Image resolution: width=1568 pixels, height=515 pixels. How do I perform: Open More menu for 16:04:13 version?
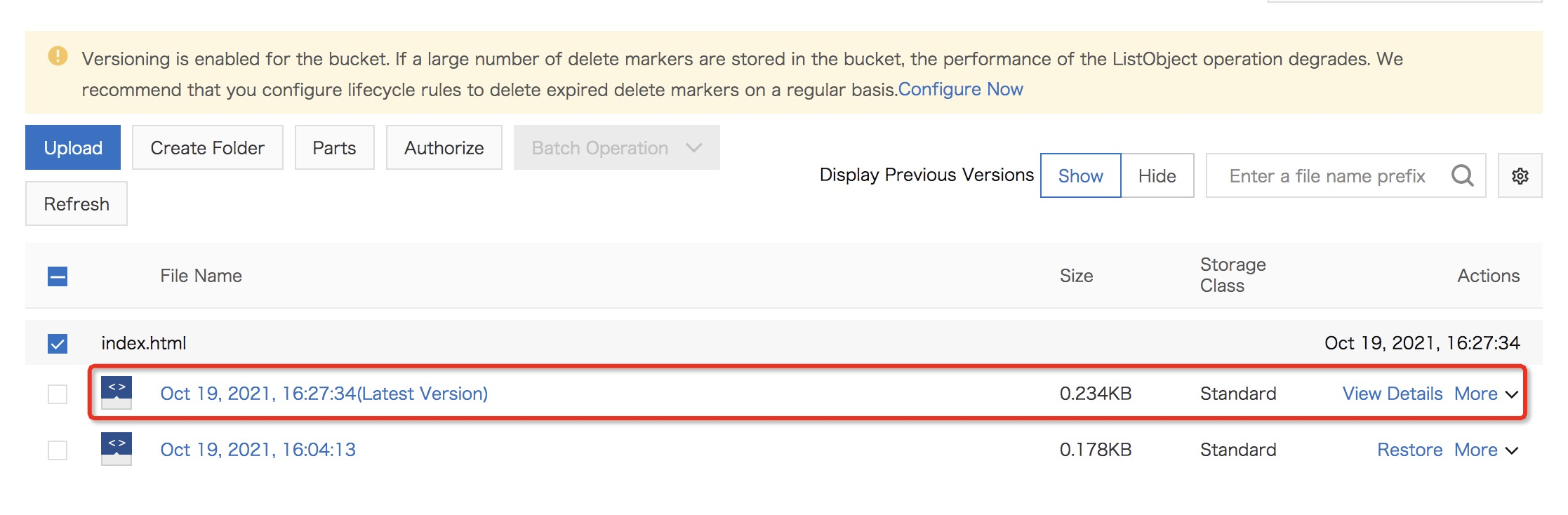[1485, 450]
